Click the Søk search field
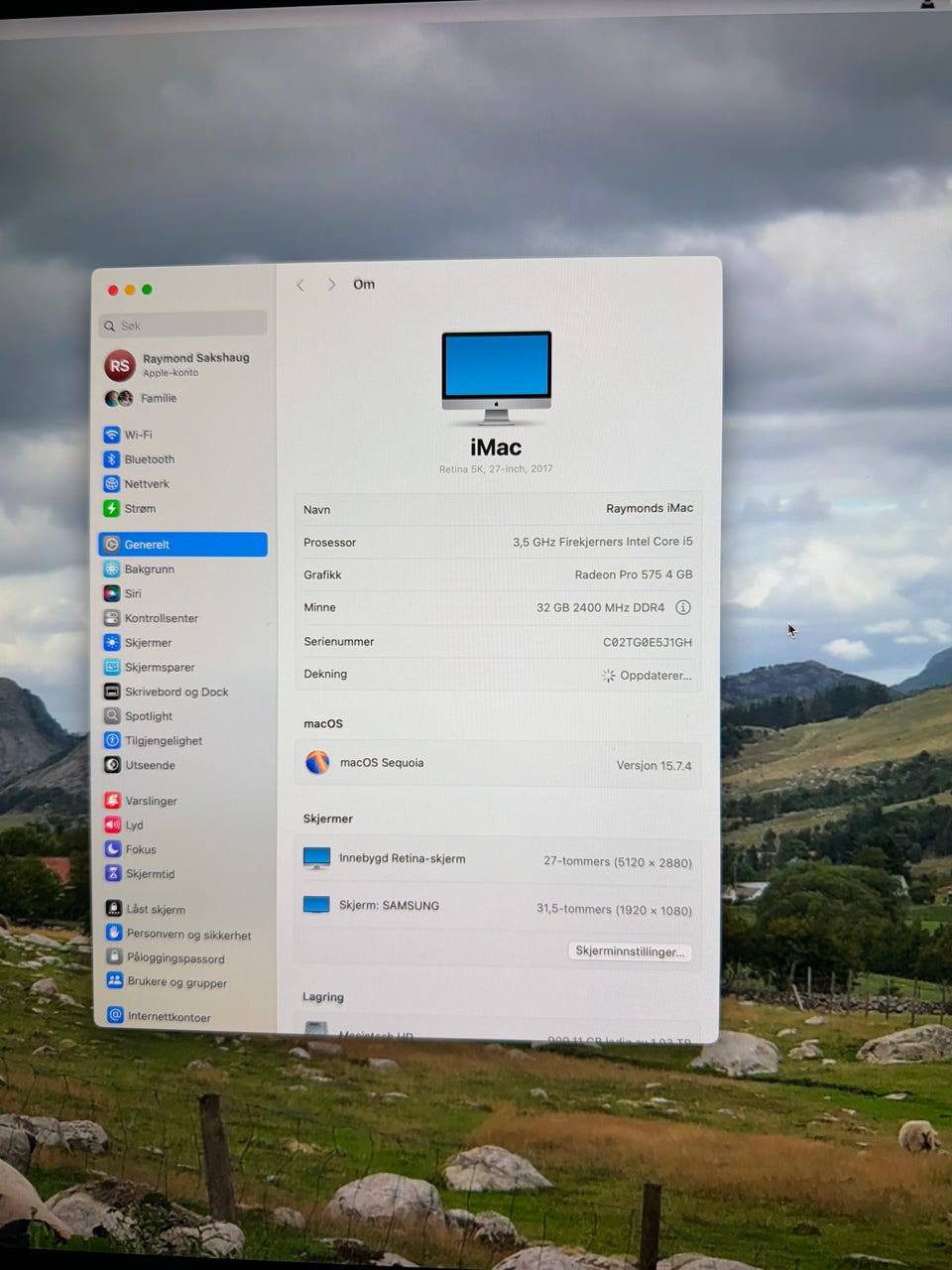The height and width of the screenshot is (1270, 952). (x=183, y=324)
